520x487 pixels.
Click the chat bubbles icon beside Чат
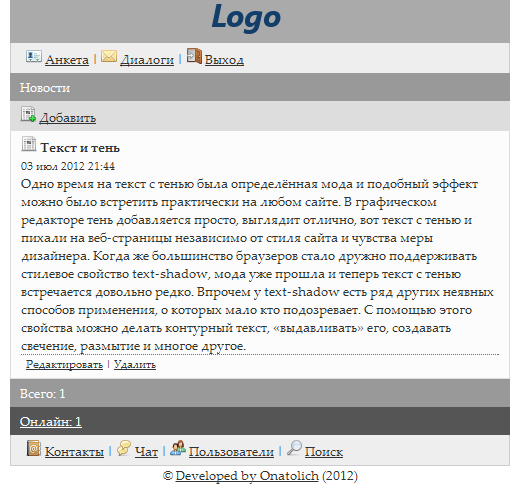[124, 448]
